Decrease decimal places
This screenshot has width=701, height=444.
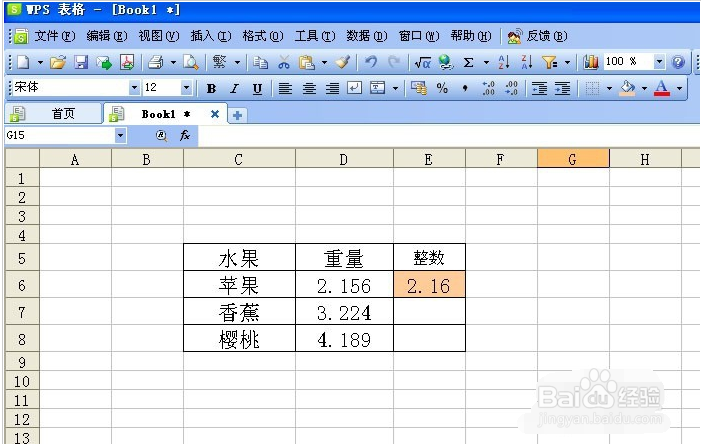(x=511, y=88)
